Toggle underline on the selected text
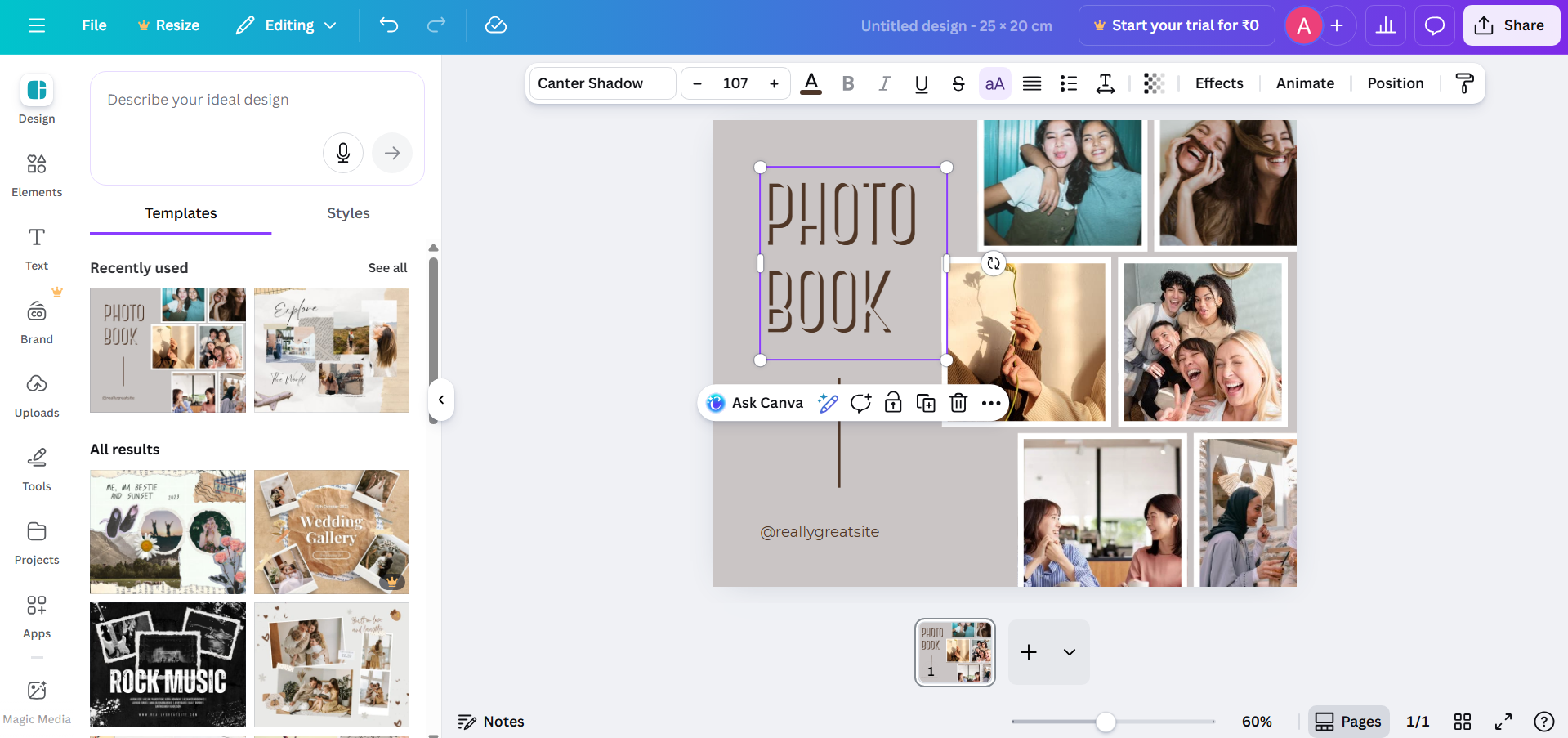Screen dimensions: 1568x738 point(921,83)
